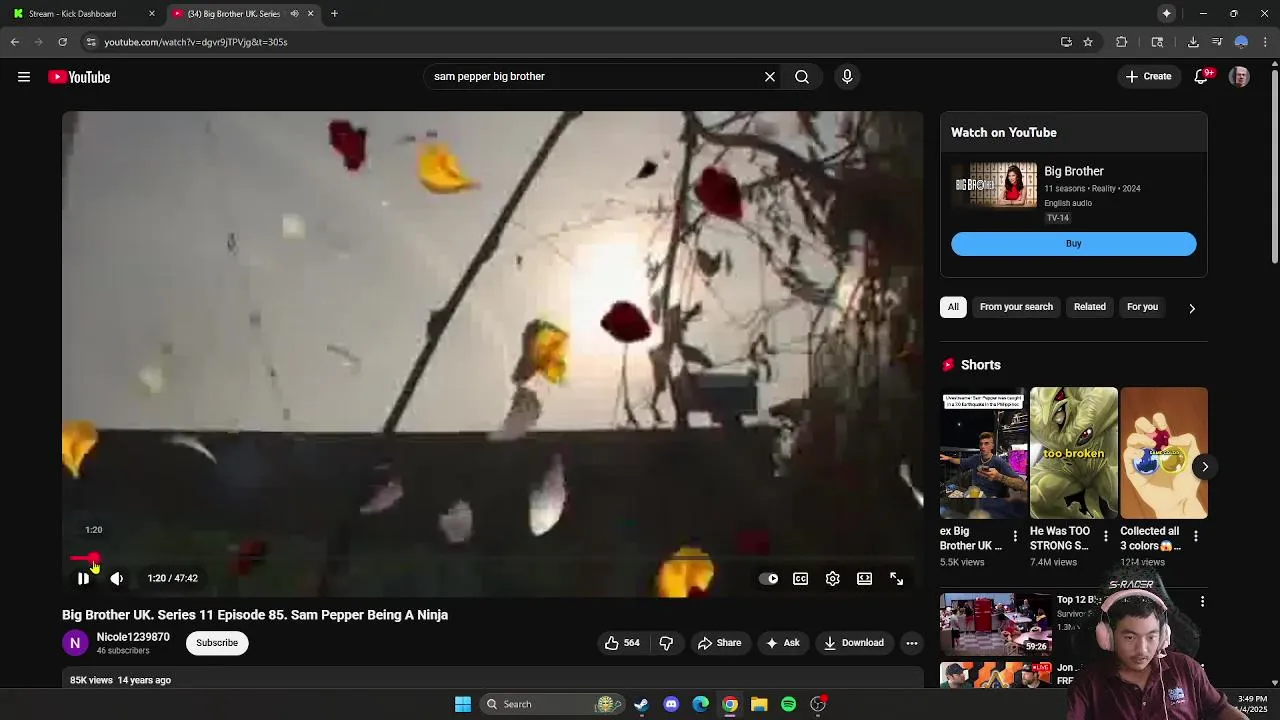Viewport: 1280px width, 720px height.
Task: Select From your search chip
Action: coord(1016,307)
